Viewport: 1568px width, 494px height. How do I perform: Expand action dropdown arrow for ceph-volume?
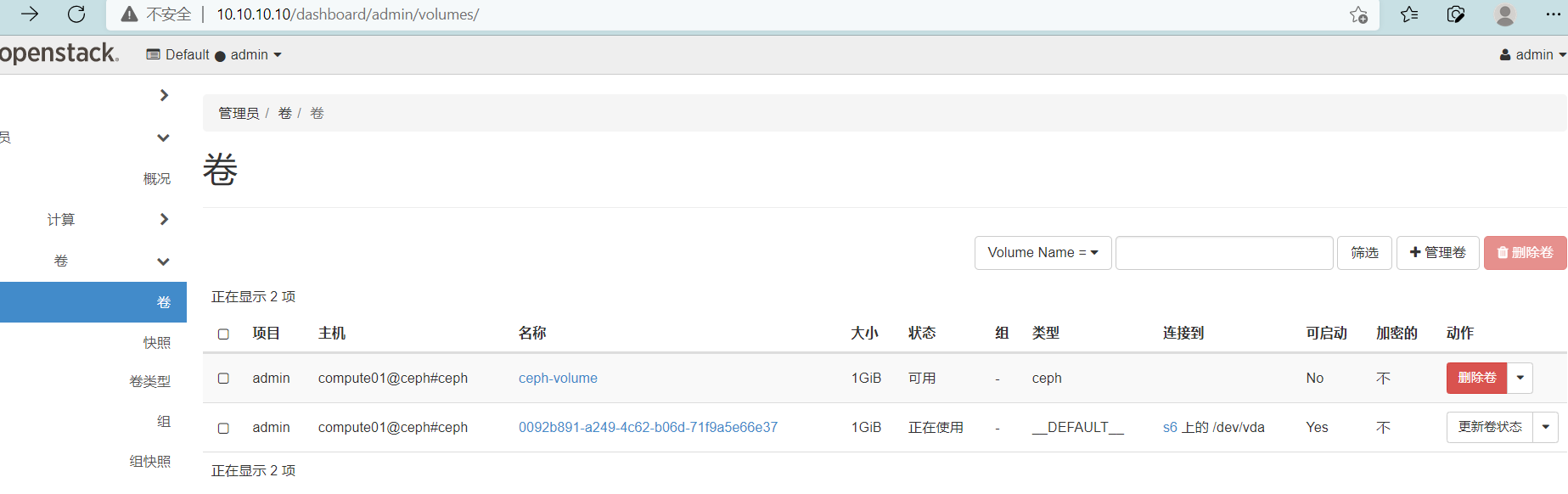pyautogui.click(x=1520, y=379)
